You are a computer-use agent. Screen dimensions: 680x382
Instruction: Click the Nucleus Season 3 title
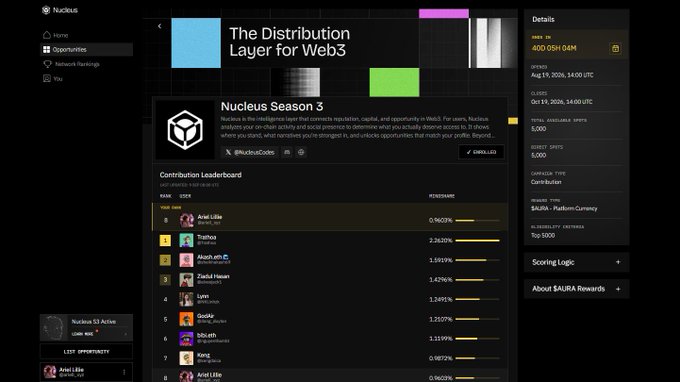pos(272,107)
